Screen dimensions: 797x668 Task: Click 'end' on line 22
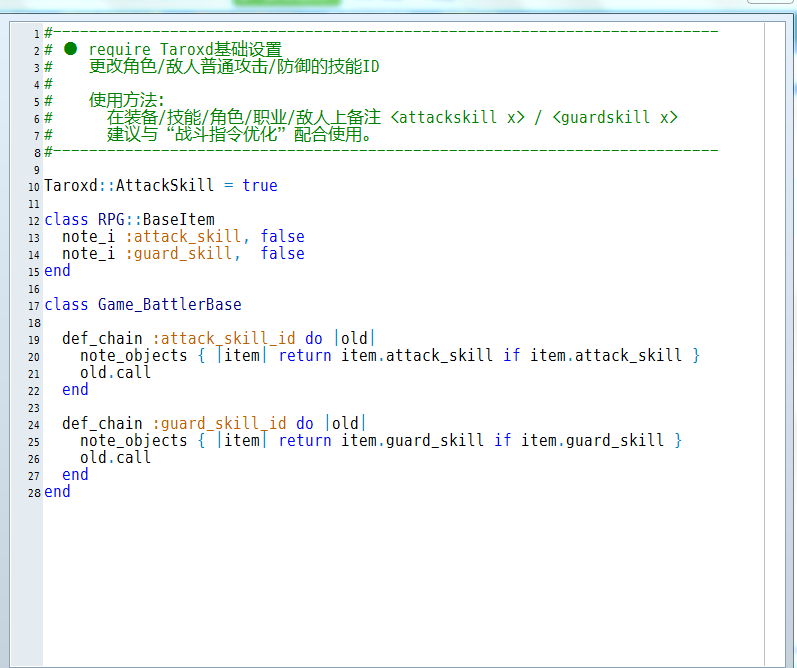(75, 389)
